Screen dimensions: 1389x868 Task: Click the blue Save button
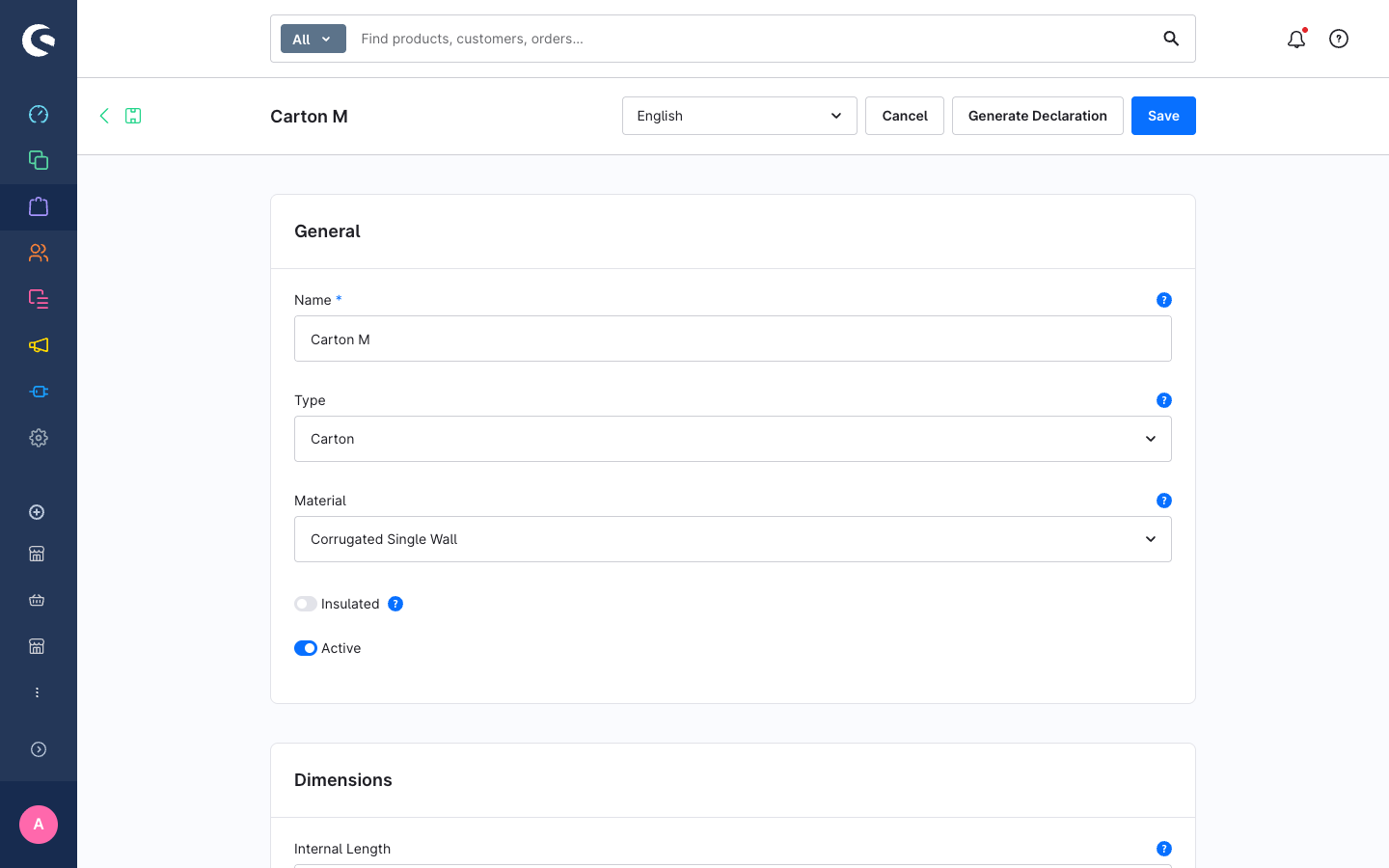1163,116
